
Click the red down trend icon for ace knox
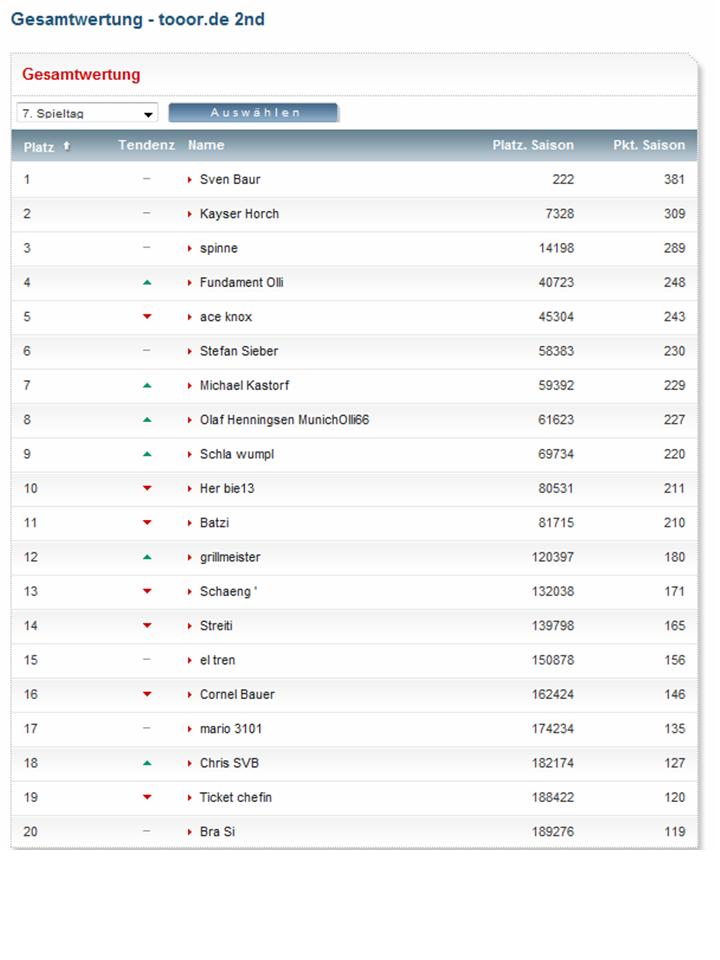[147, 317]
